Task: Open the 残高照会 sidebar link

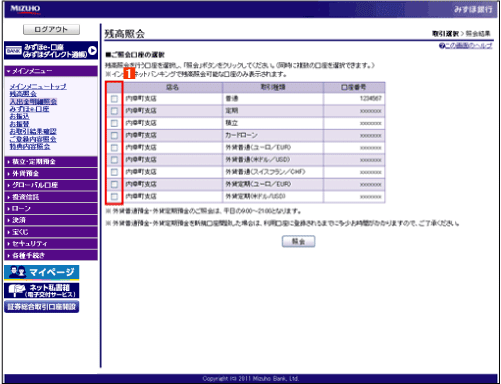Action: [23, 94]
